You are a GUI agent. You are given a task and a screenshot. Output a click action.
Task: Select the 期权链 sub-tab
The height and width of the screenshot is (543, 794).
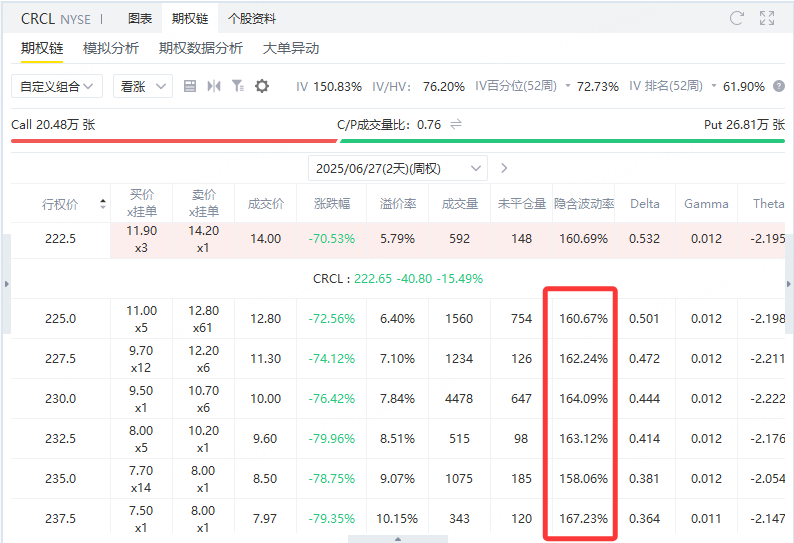click(42, 48)
